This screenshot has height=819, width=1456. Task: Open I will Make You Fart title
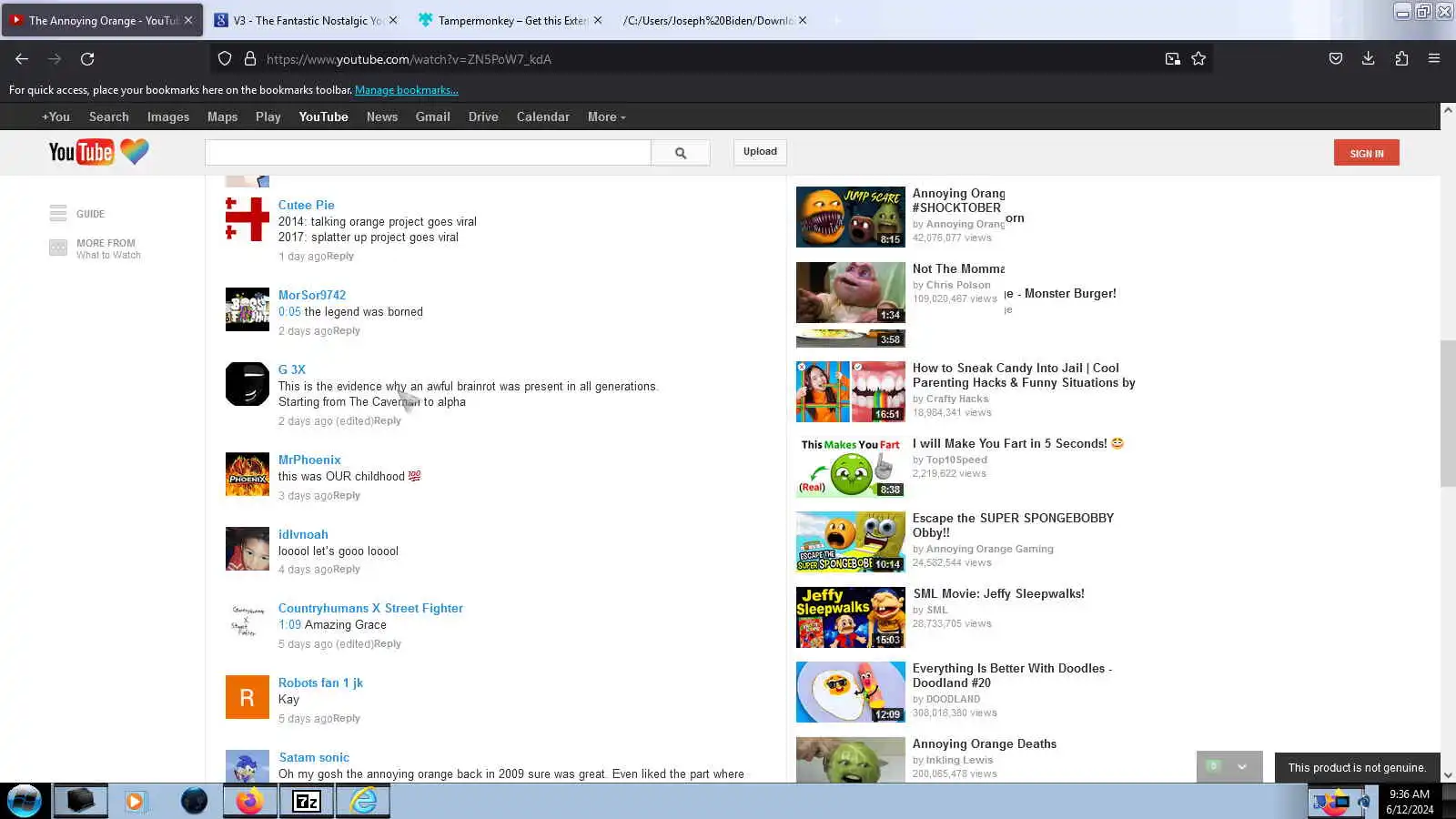pos(1018,443)
